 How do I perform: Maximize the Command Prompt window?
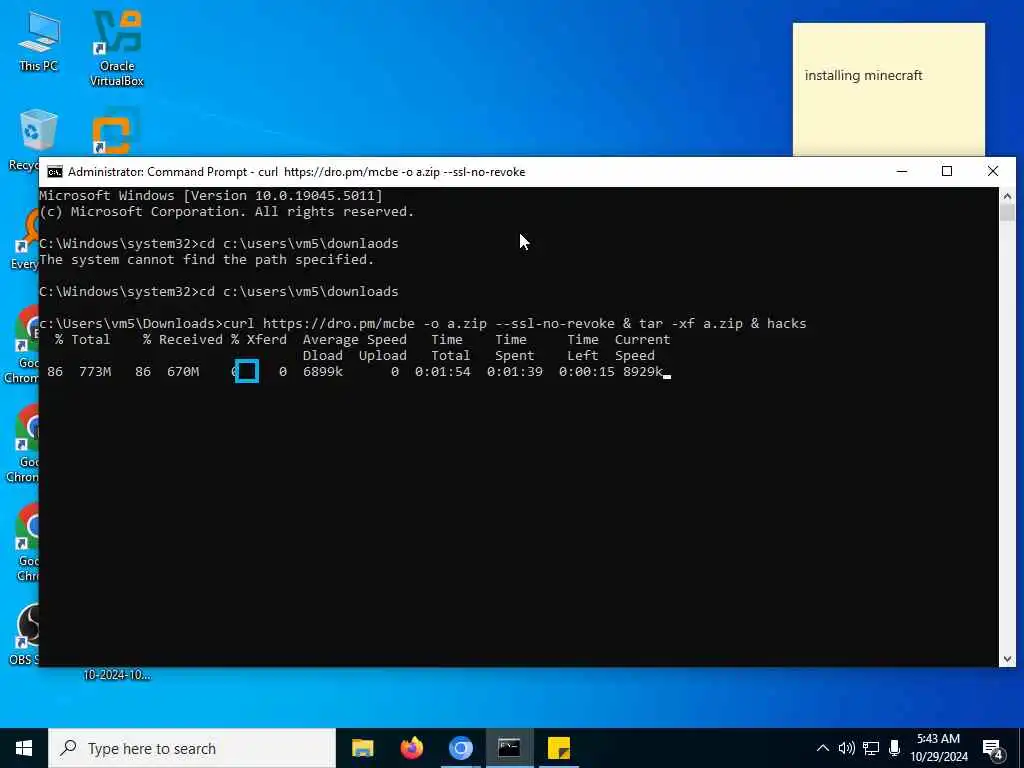click(947, 172)
